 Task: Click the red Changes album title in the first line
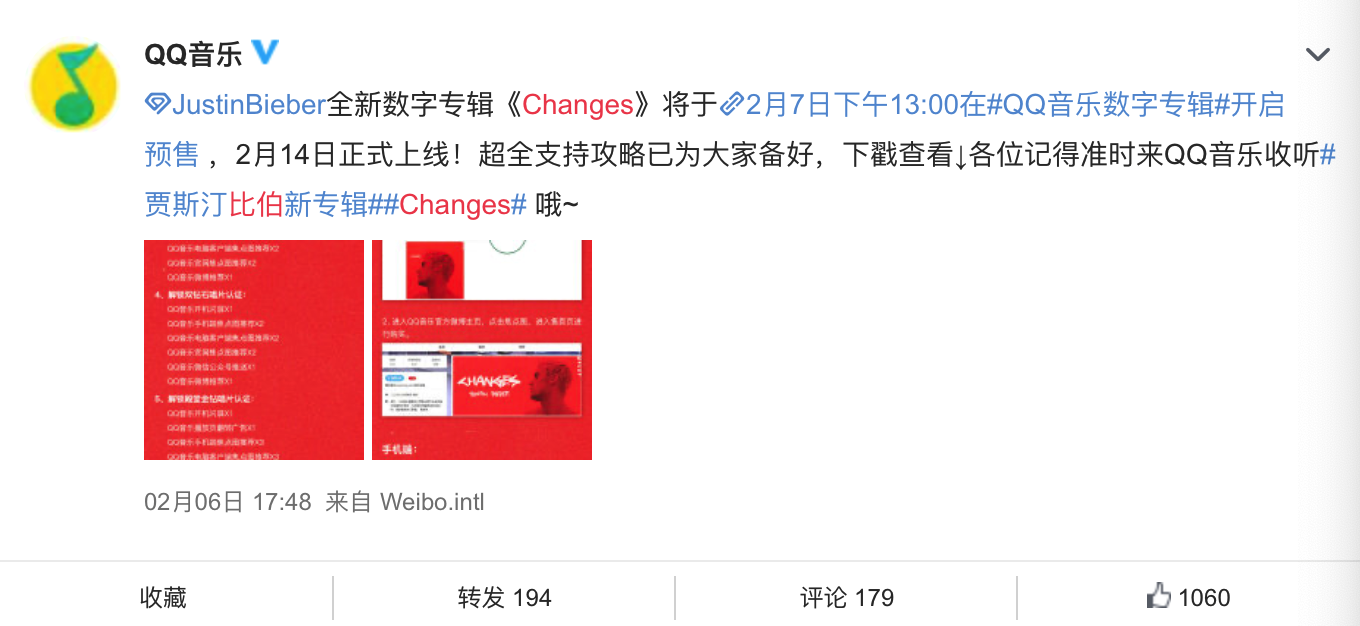[578, 104]
